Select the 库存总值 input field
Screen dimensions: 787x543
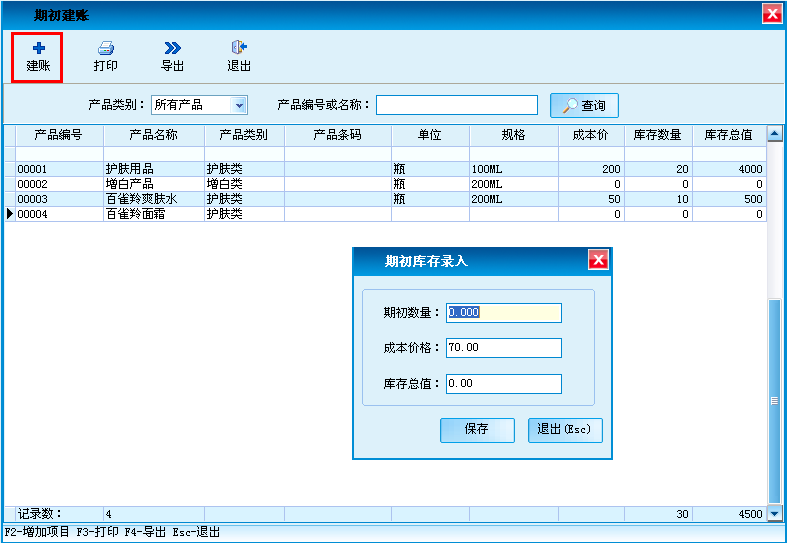504,384
